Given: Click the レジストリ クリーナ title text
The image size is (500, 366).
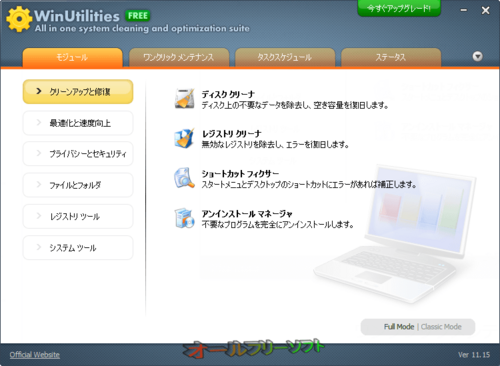Looking at the screenshot, I should (232, 134).
